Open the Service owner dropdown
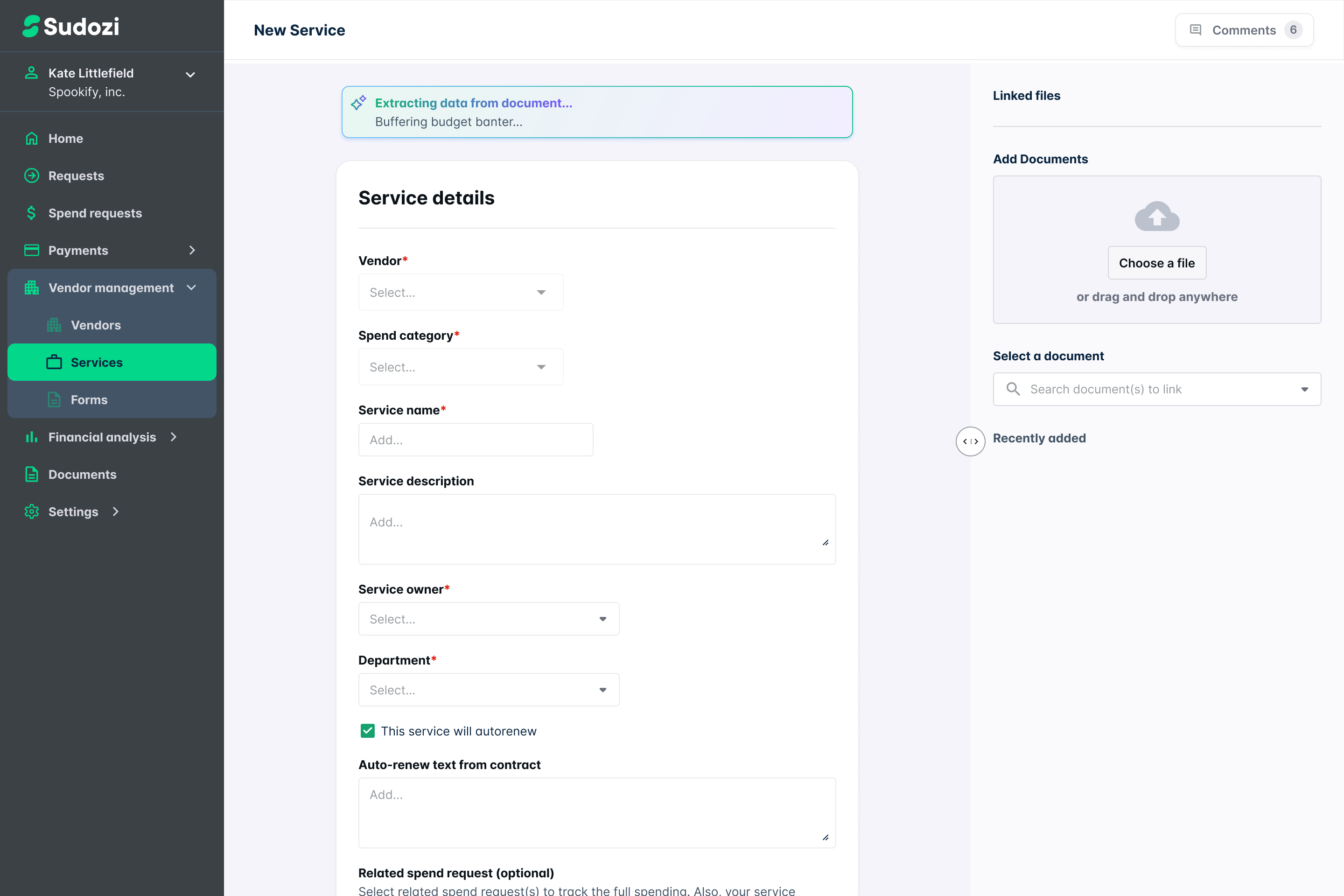The width and height of the screenshot is (1344, 896). (x=489, y=619)
